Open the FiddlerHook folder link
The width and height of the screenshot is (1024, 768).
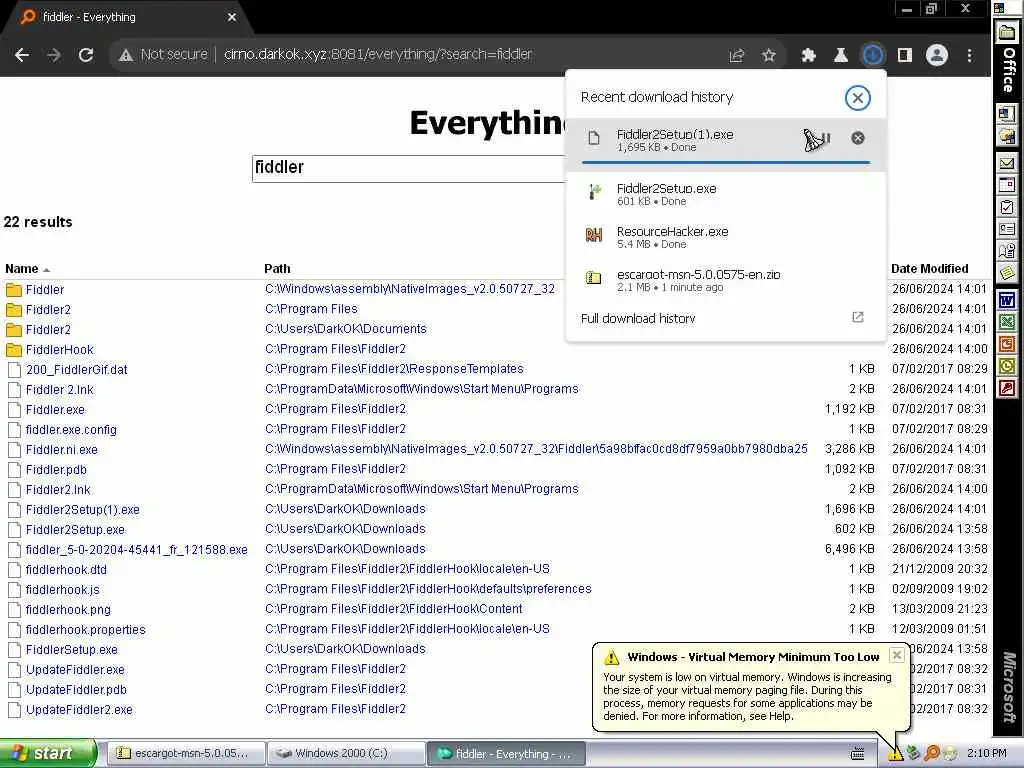[59, 350]
